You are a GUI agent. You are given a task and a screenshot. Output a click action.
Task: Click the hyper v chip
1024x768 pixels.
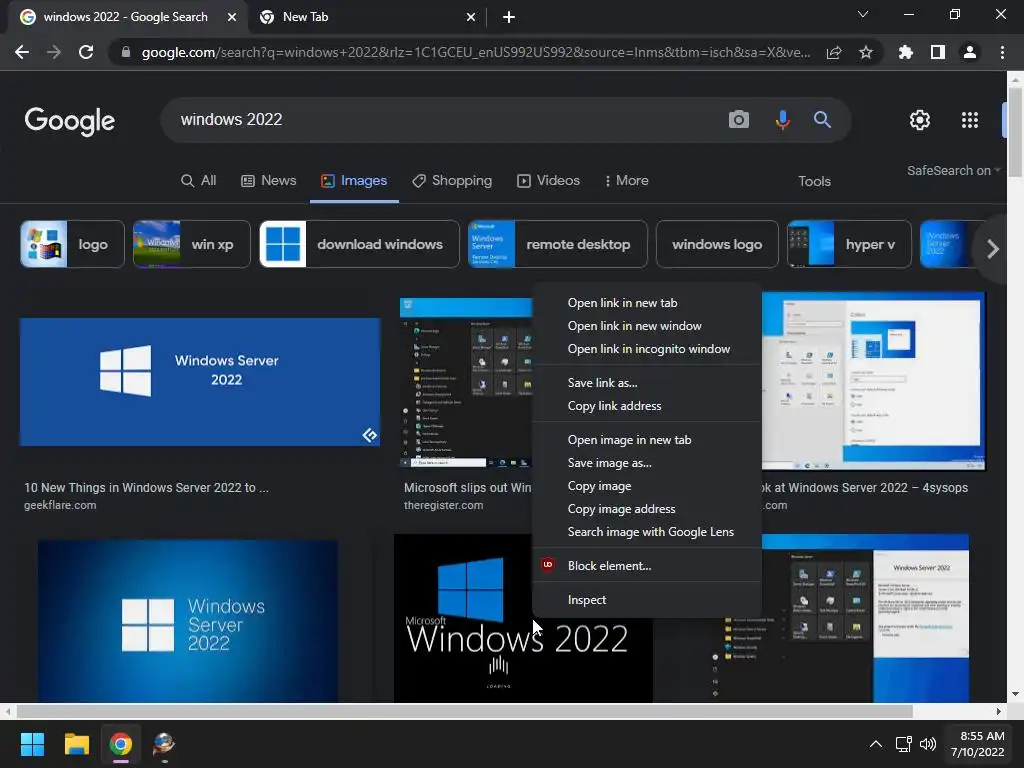pyautogui.click(x=849, y=244)
